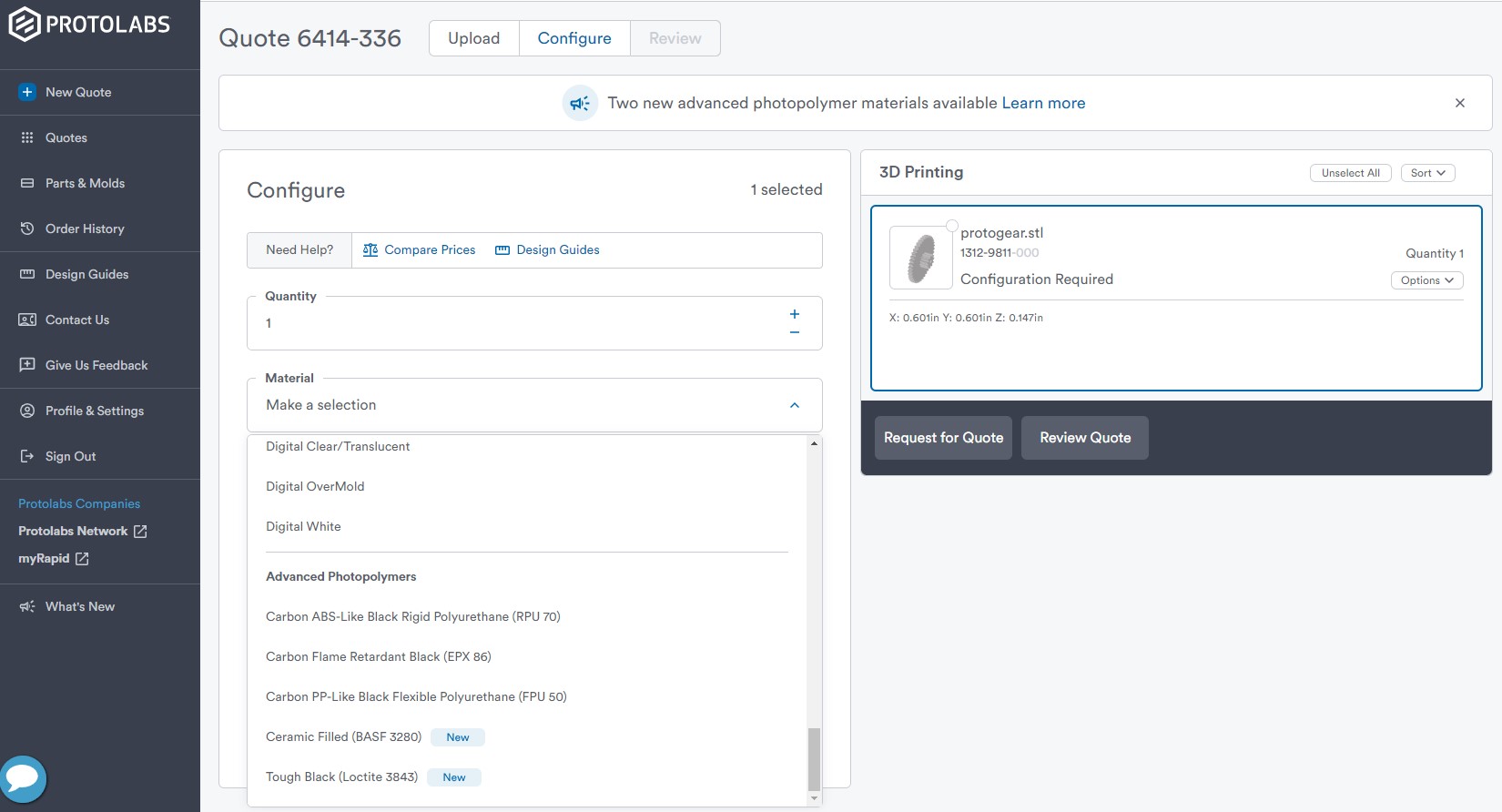Click the Profile & Settings user icon
Screen dimensions: 1502x812
click(27, 411)
